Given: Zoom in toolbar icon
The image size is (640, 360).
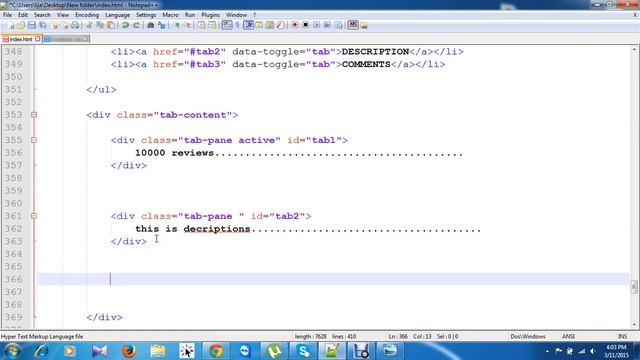Looking at the screenshot, I should [177, 25].
